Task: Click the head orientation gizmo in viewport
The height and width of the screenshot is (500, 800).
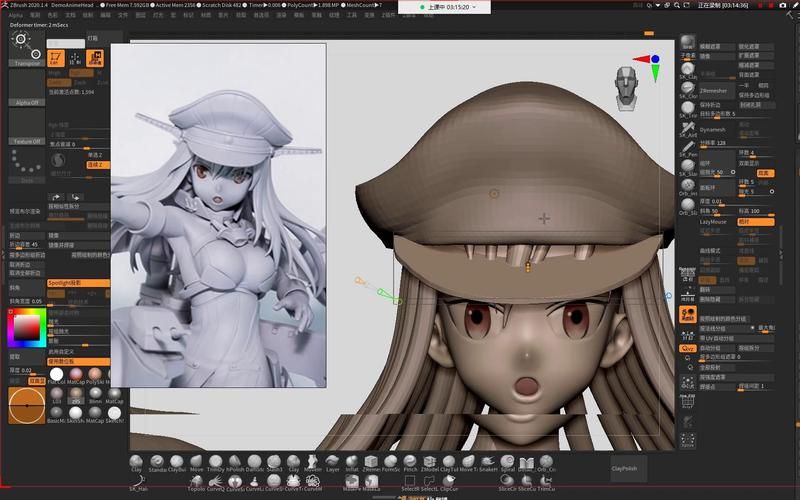Action: (x=627, y=88)
